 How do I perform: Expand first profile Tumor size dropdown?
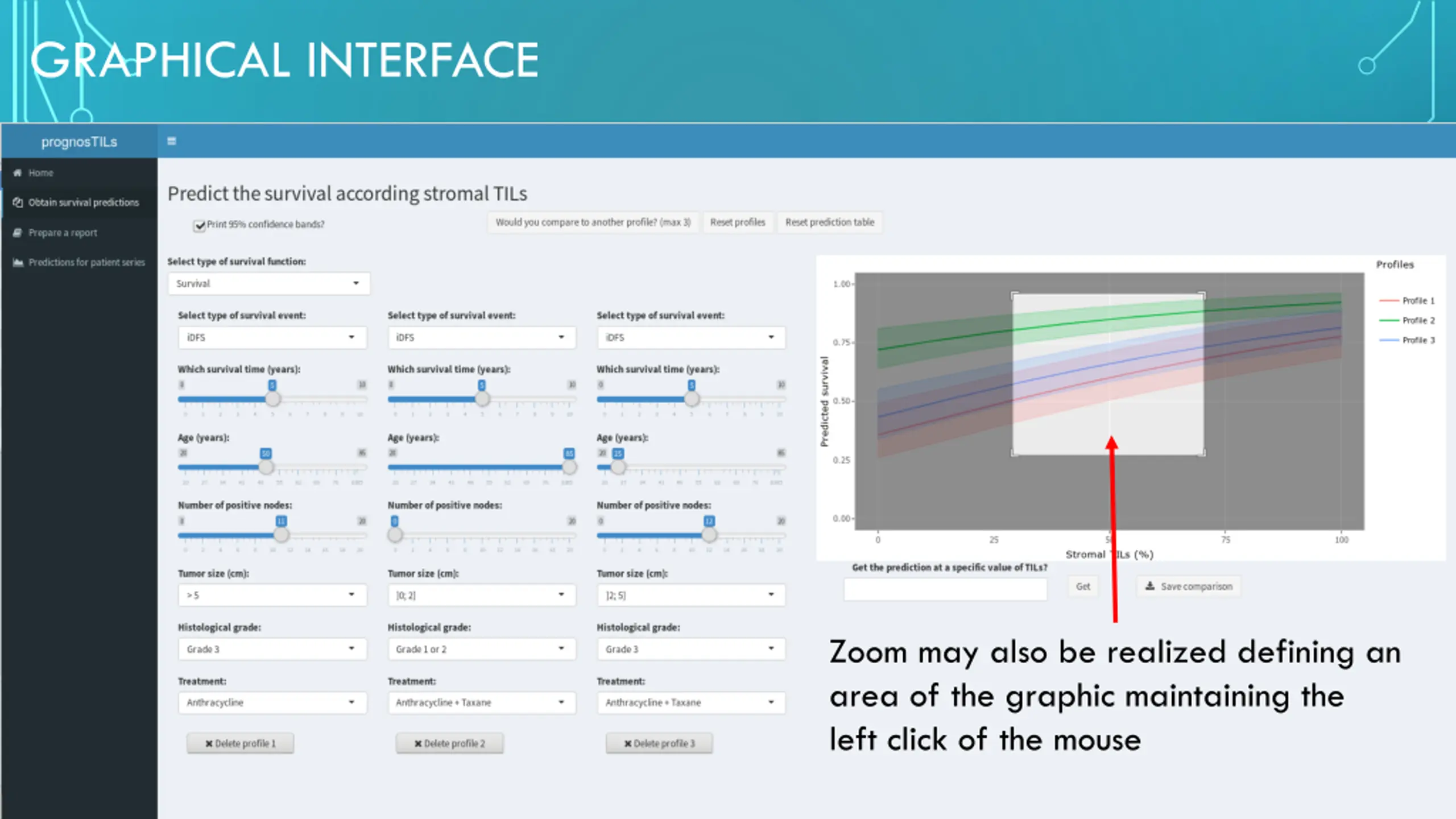click(x=272, y=595)
